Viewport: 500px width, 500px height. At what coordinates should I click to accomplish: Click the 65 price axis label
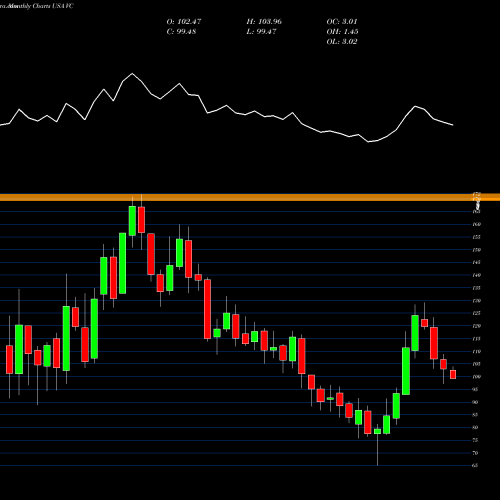coord(475,466)
